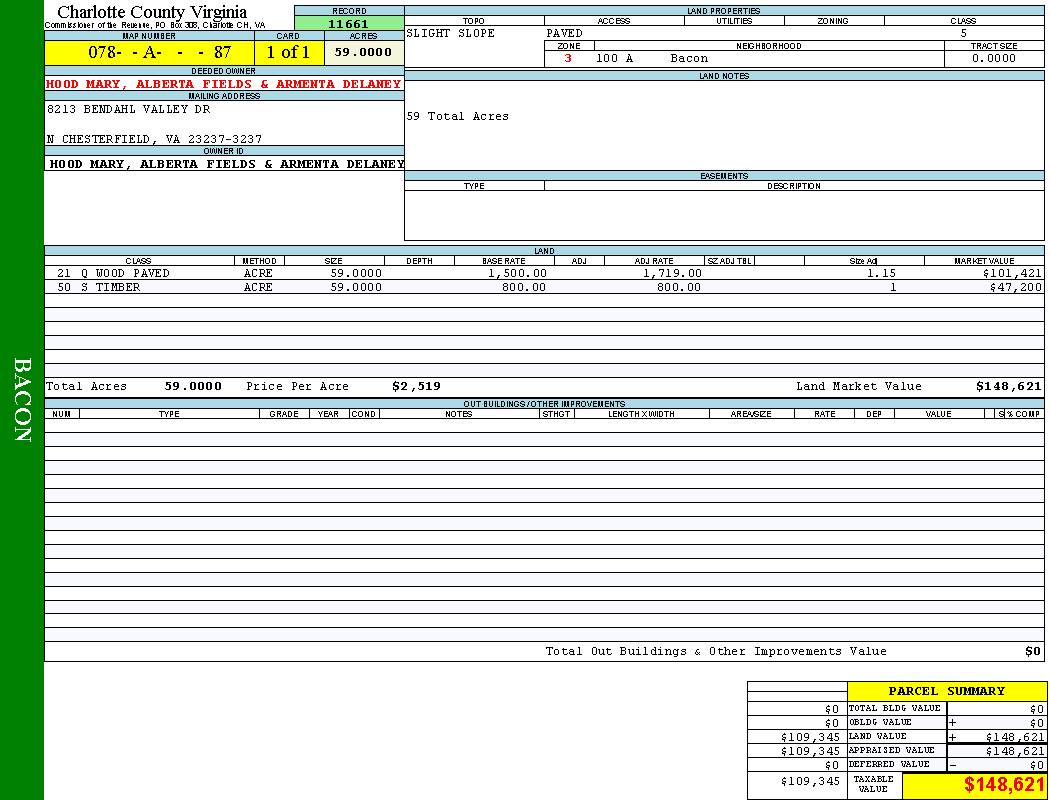Click the PAVED access value
Viewport: 1050px width, 800px height.
coord(565,33)
